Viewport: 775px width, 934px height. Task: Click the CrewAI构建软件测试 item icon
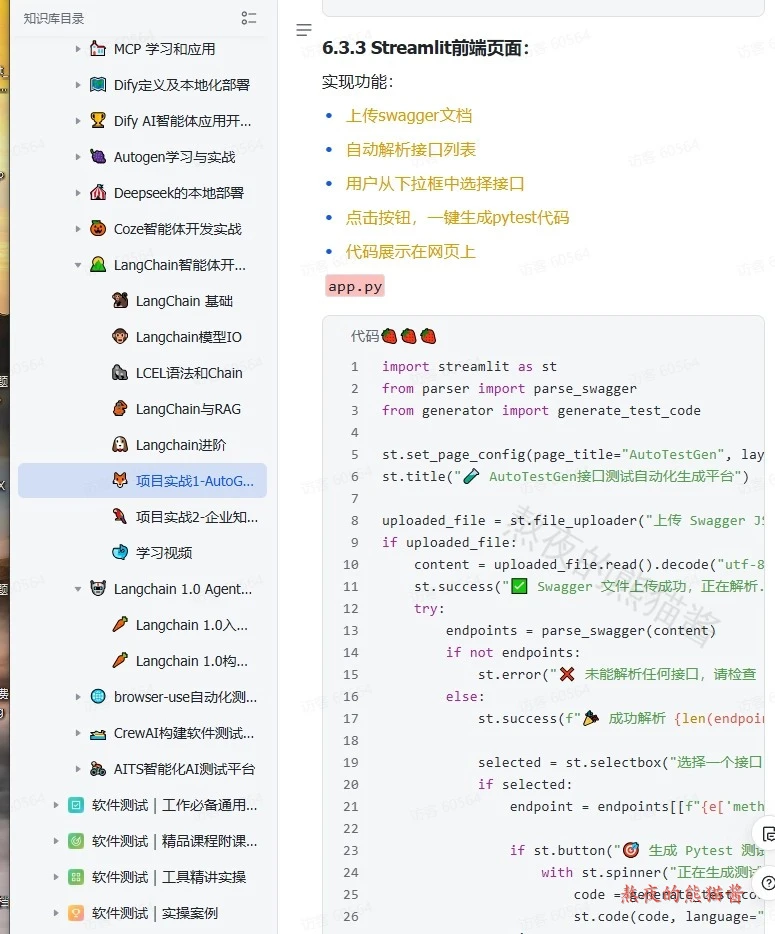pyautogui.click(x=98, y=733)
